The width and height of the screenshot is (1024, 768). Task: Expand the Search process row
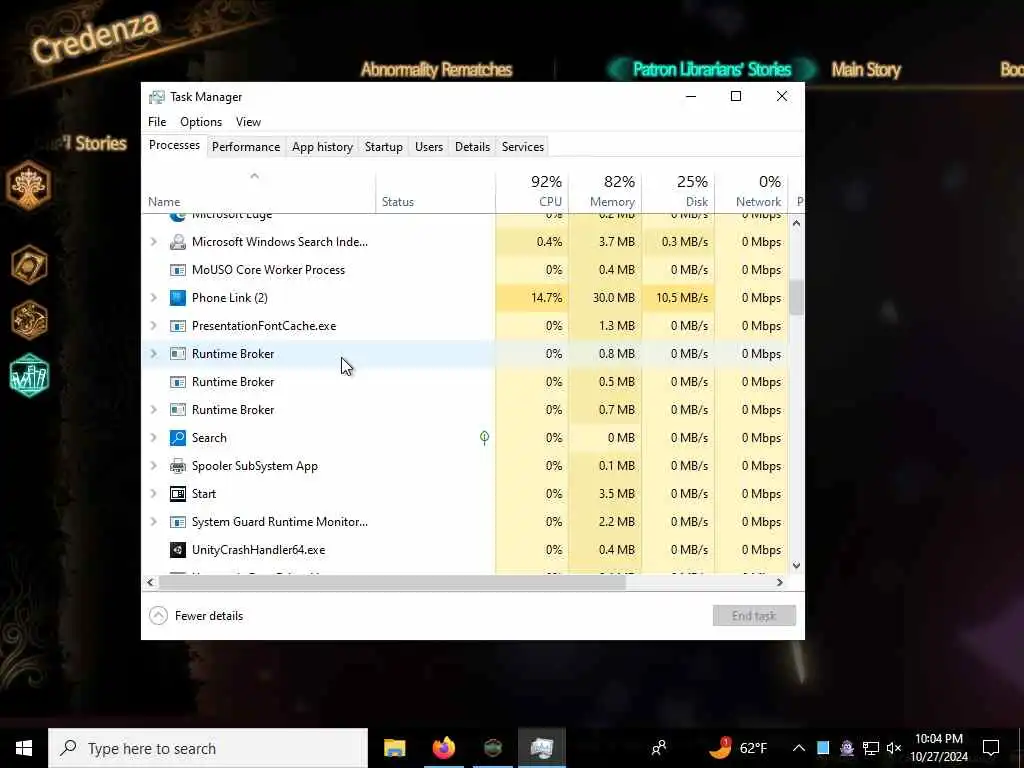153,438
